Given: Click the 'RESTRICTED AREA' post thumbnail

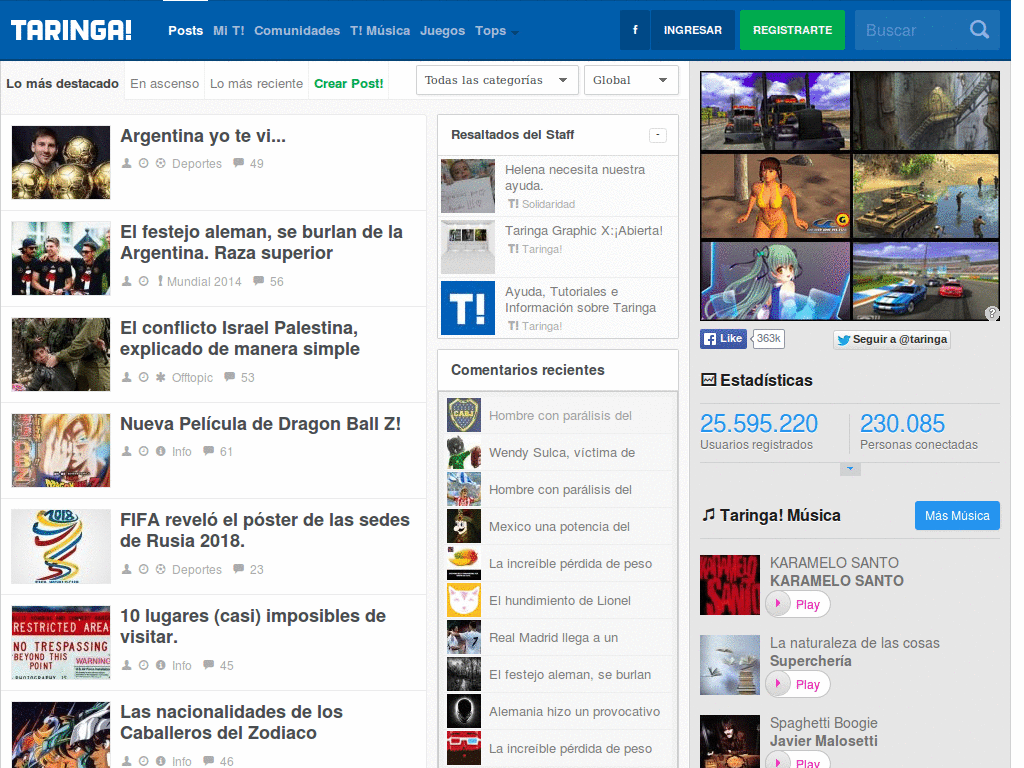Looking at the screenshot, I should click(61, 643).
